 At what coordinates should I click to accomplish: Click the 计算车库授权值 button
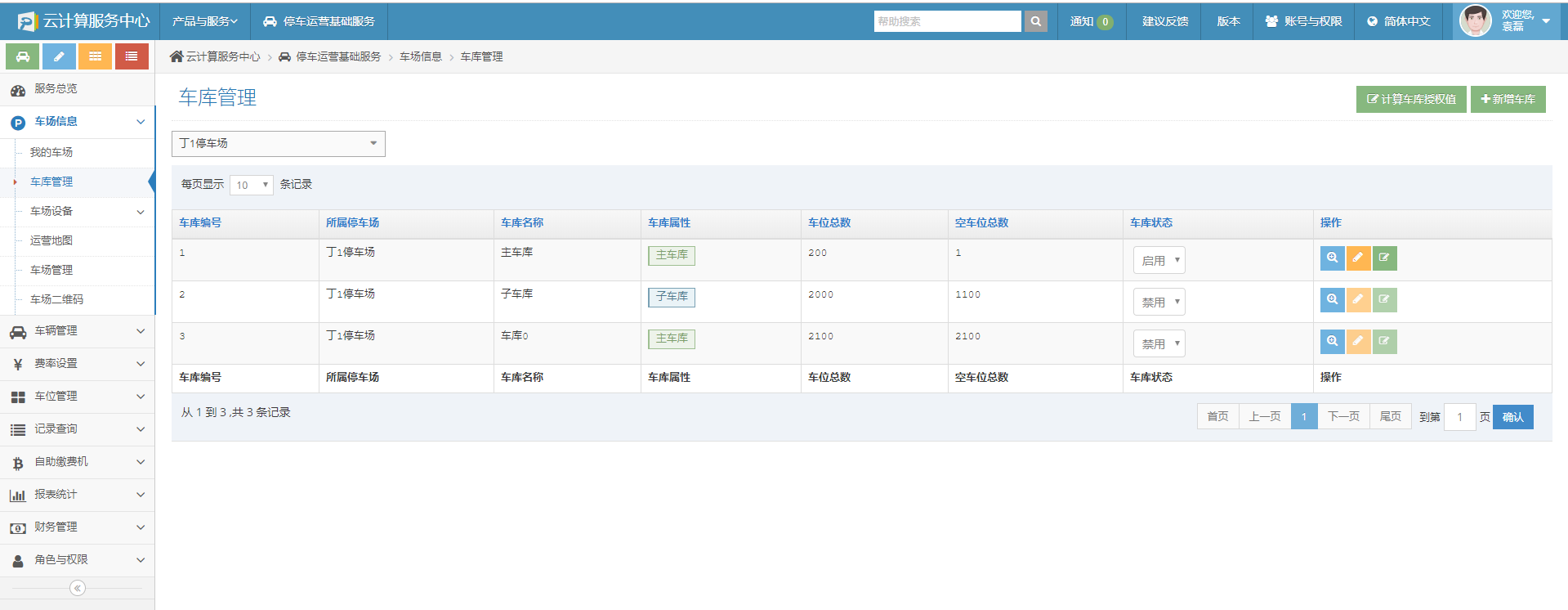pos(1411,99)
